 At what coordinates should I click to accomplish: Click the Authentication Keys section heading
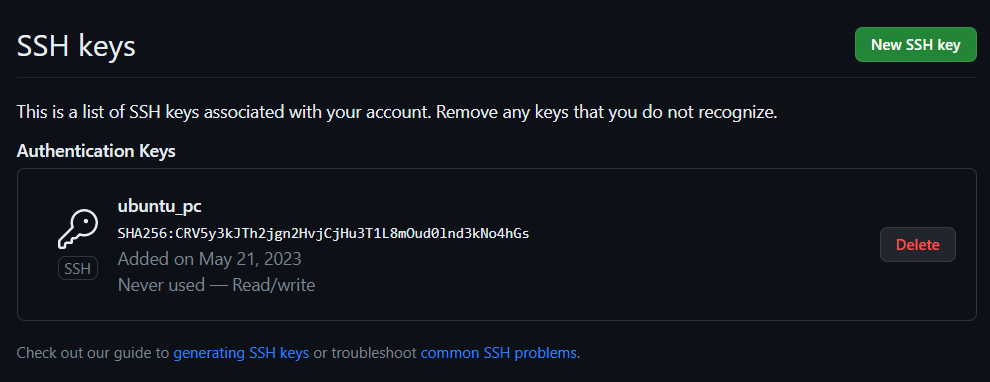[96, 152]
